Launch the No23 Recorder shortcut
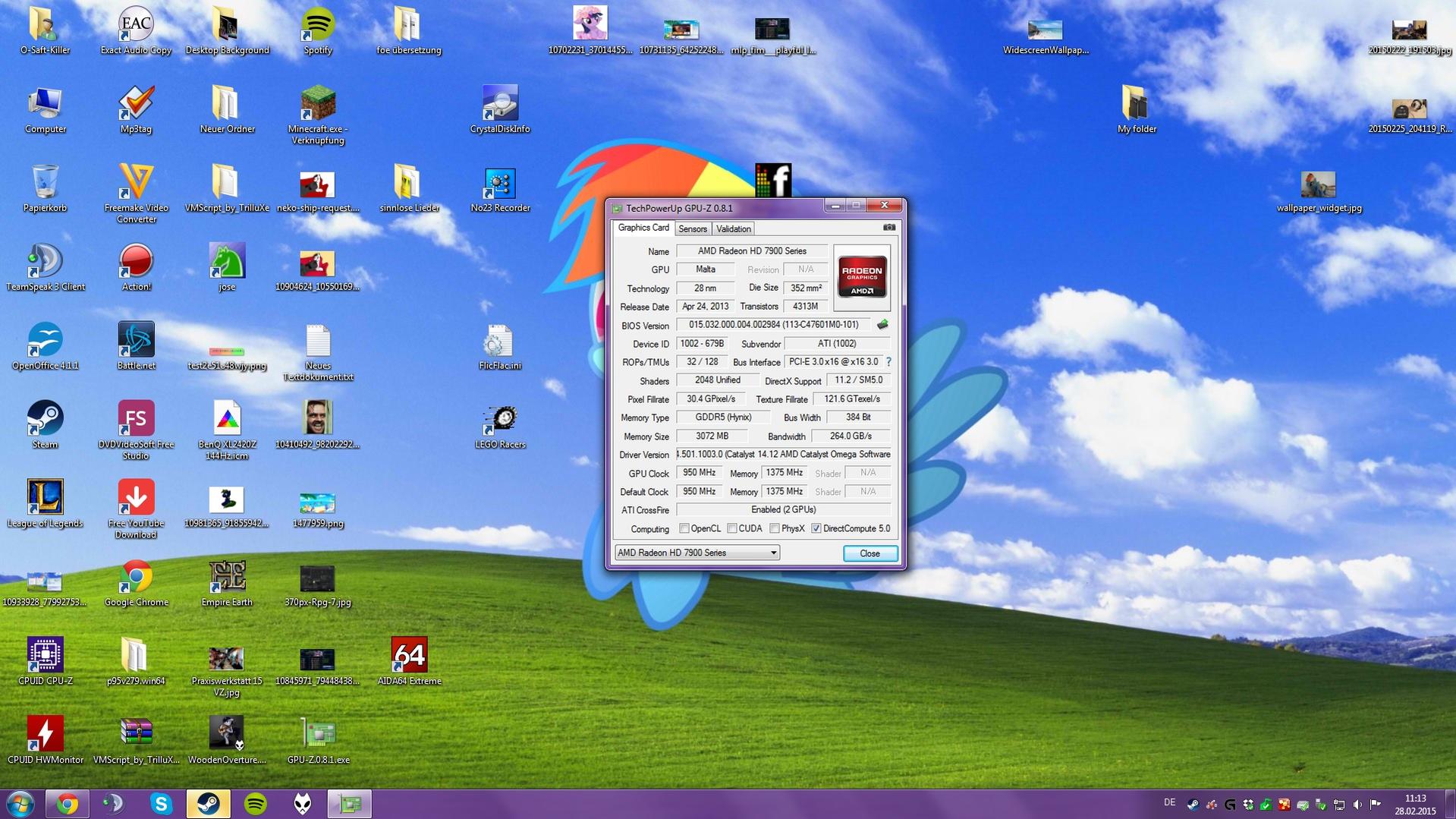 (x=500, y=190)
